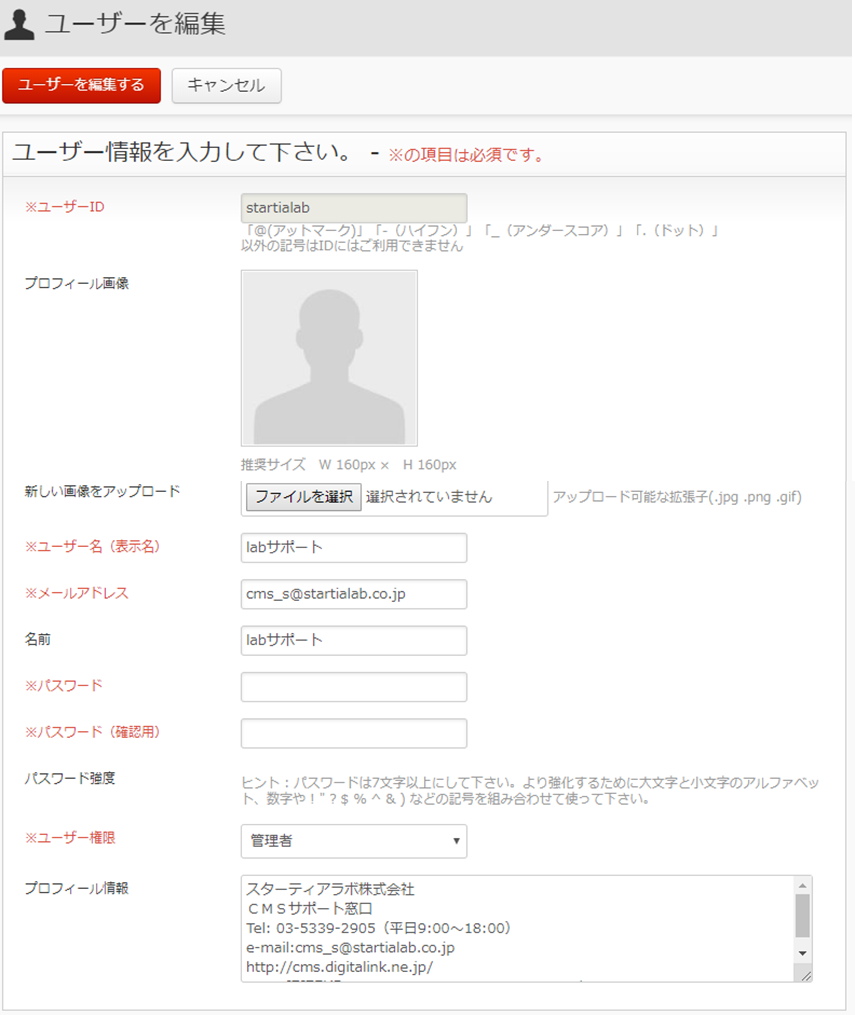Click the ユーザーID field containing startialab
This screenshot has height=1015, width=855.
pos(353,208)
